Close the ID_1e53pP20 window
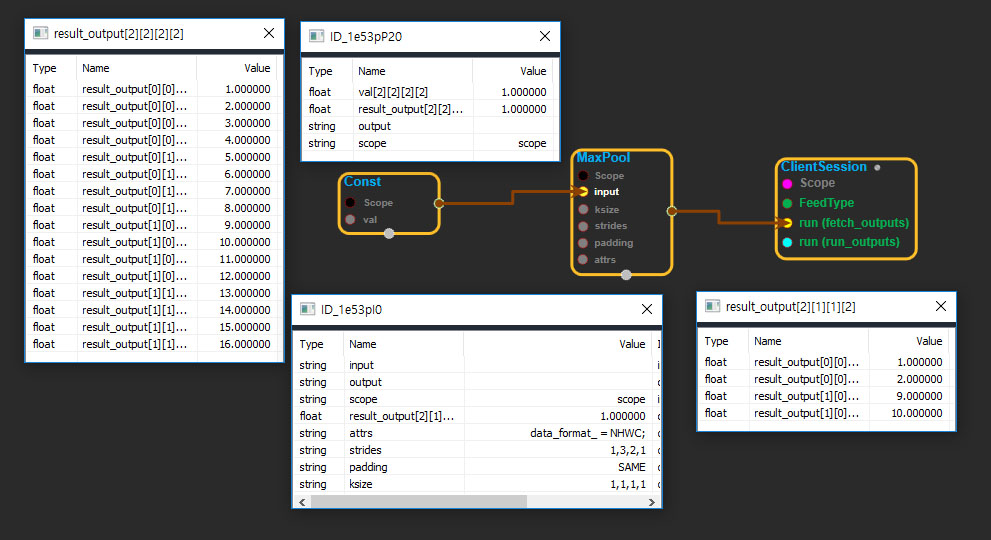The image size is (991, 540). pyautogui.click(x=545, y=36)
